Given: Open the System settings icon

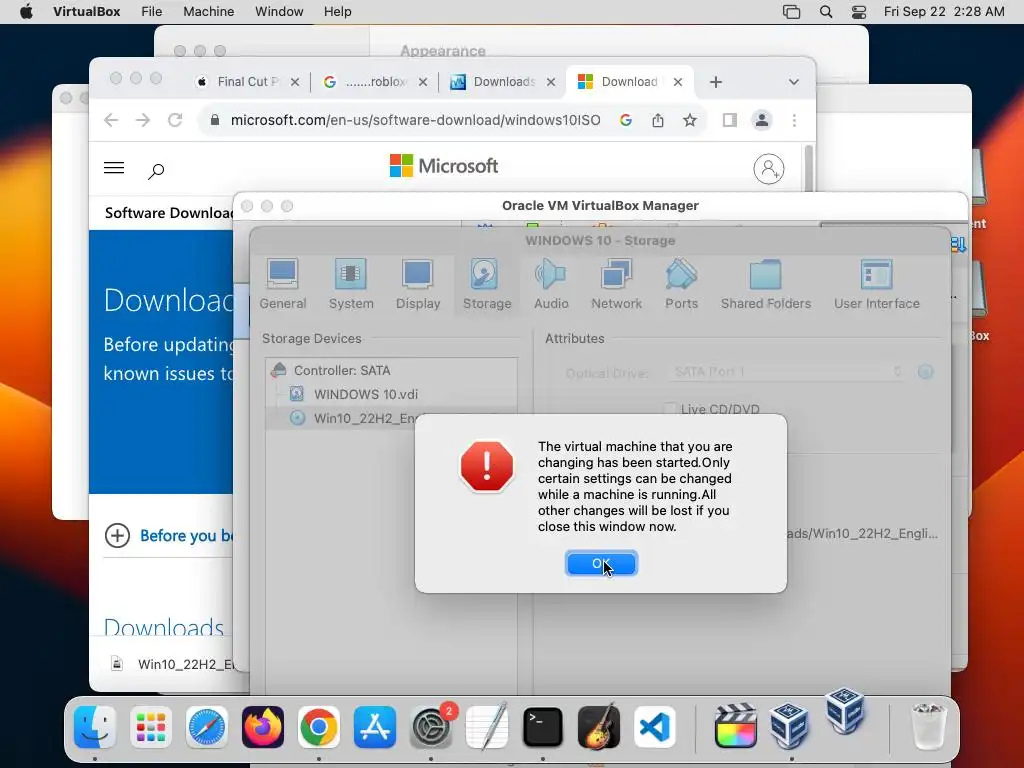Looking at the screenshot, I should 351,284.
